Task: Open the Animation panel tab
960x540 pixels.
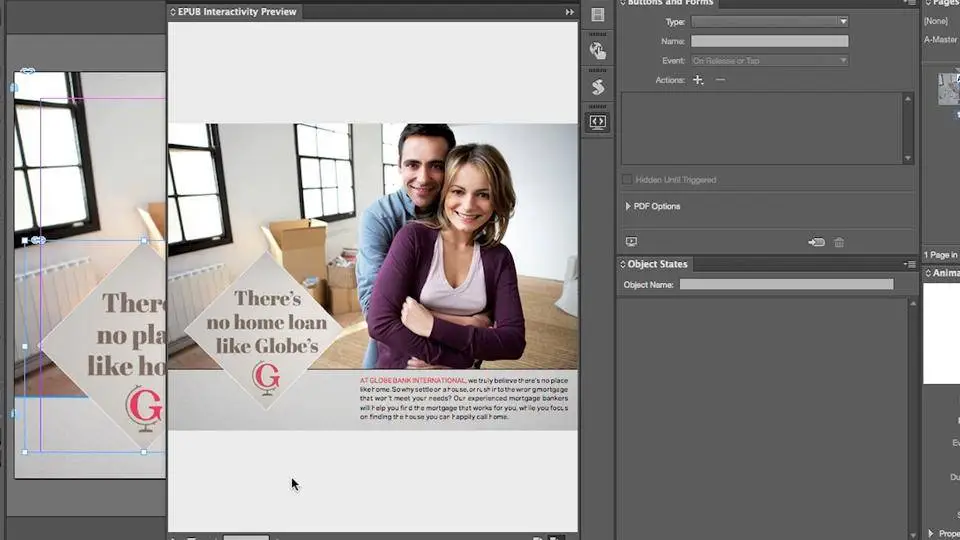Action: (945, 272)
